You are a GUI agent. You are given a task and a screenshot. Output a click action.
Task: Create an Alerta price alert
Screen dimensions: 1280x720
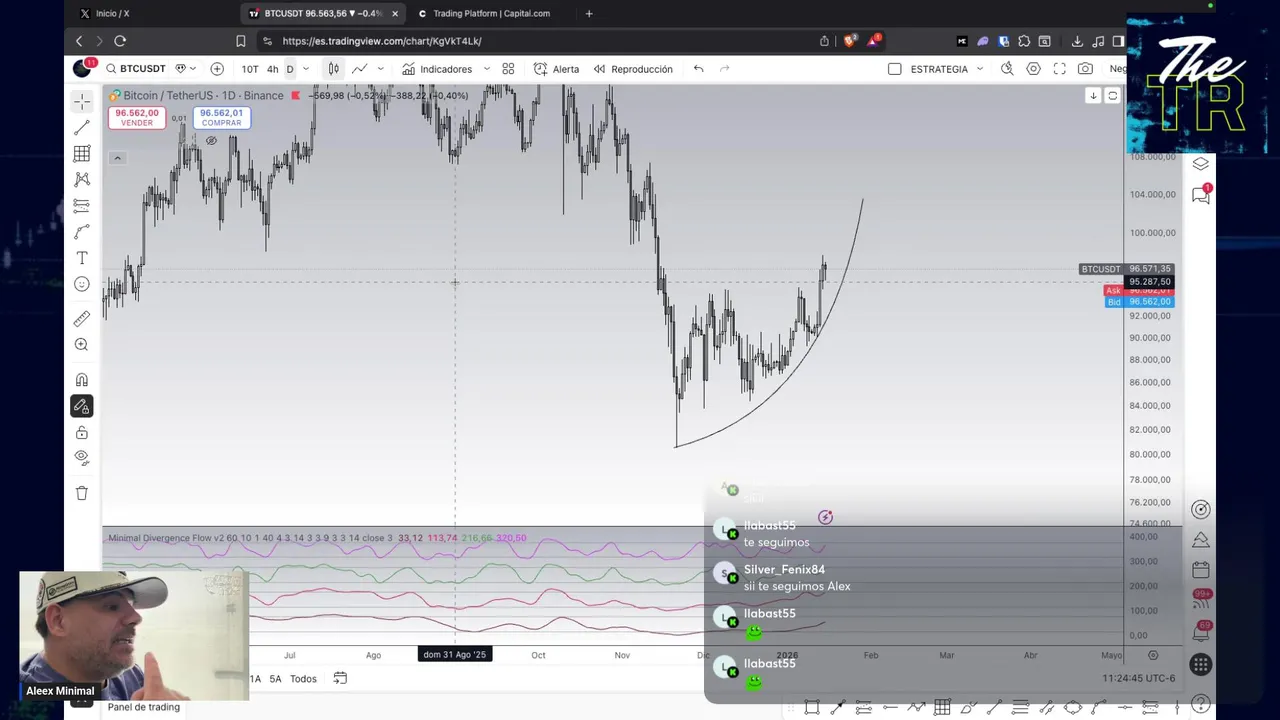pos(556,69)
